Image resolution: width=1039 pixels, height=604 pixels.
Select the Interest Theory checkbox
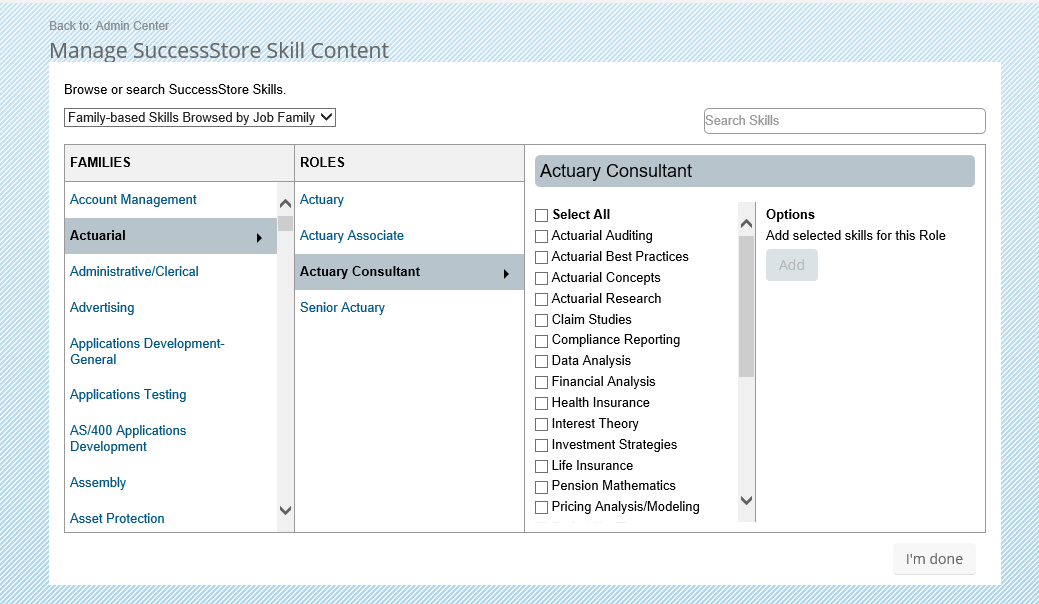pyautogui.click(x=541, y=425)
